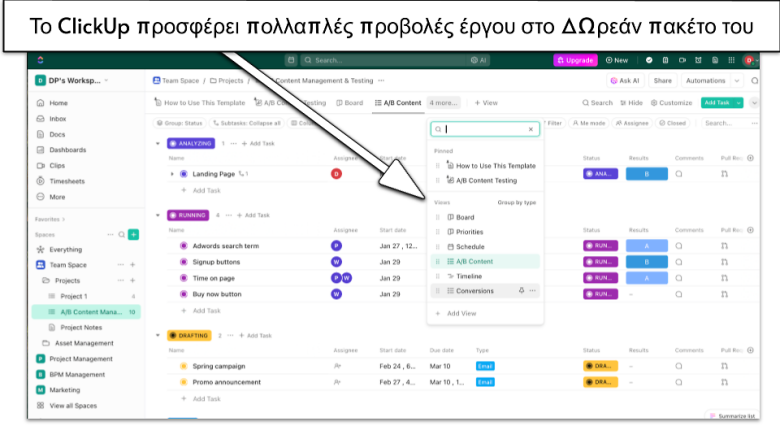This screenshot has width=780, height=439.
Task: Click the RUN status badge on Adwords search term
Action: coord(600,246)
